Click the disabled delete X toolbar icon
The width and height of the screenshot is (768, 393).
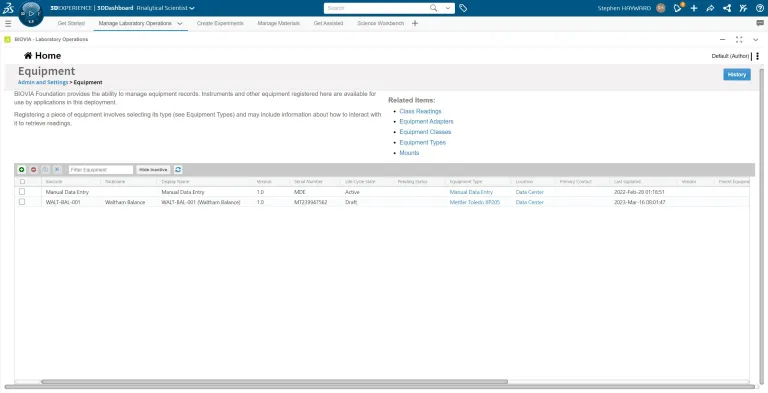click(x=57, y=170)
